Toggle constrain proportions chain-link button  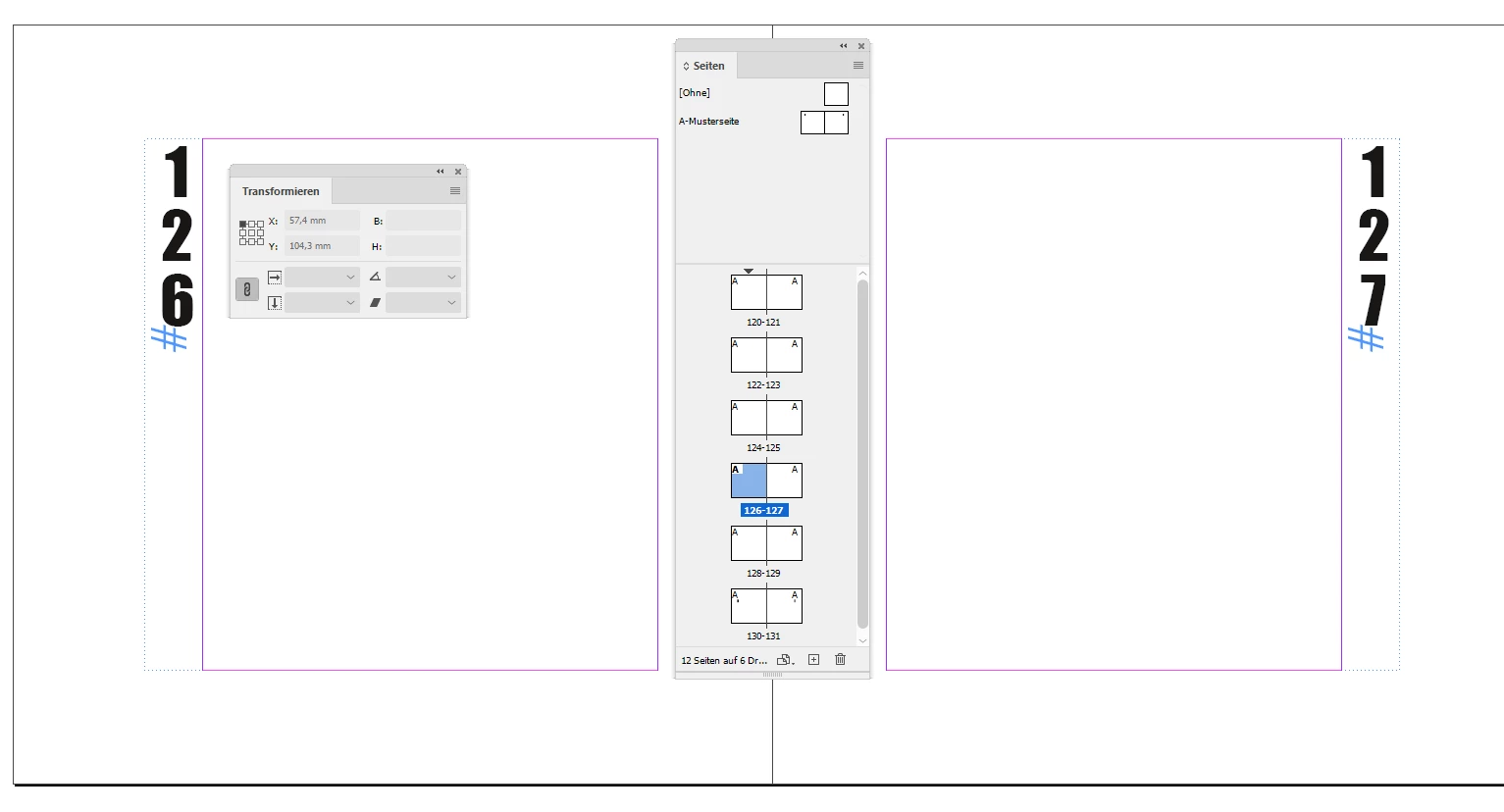pyautogui.click(x=246, y=289)
